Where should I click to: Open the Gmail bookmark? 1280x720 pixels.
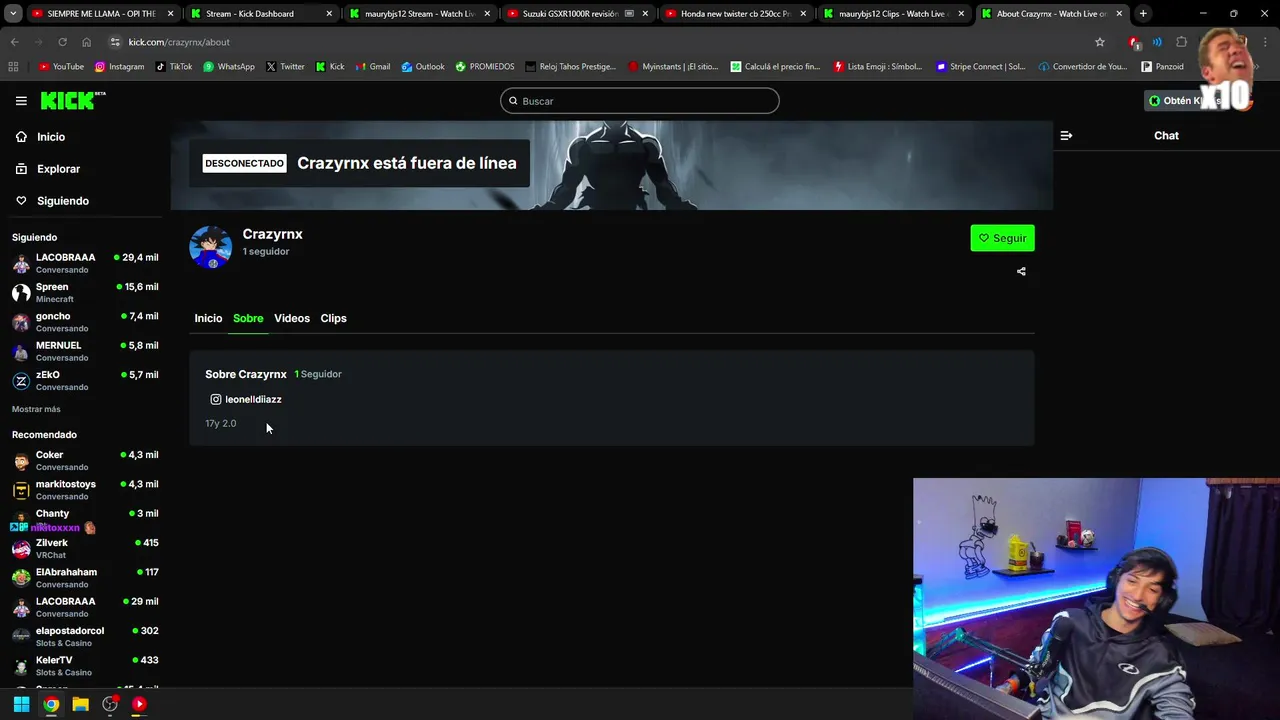(x=372, y=67)
